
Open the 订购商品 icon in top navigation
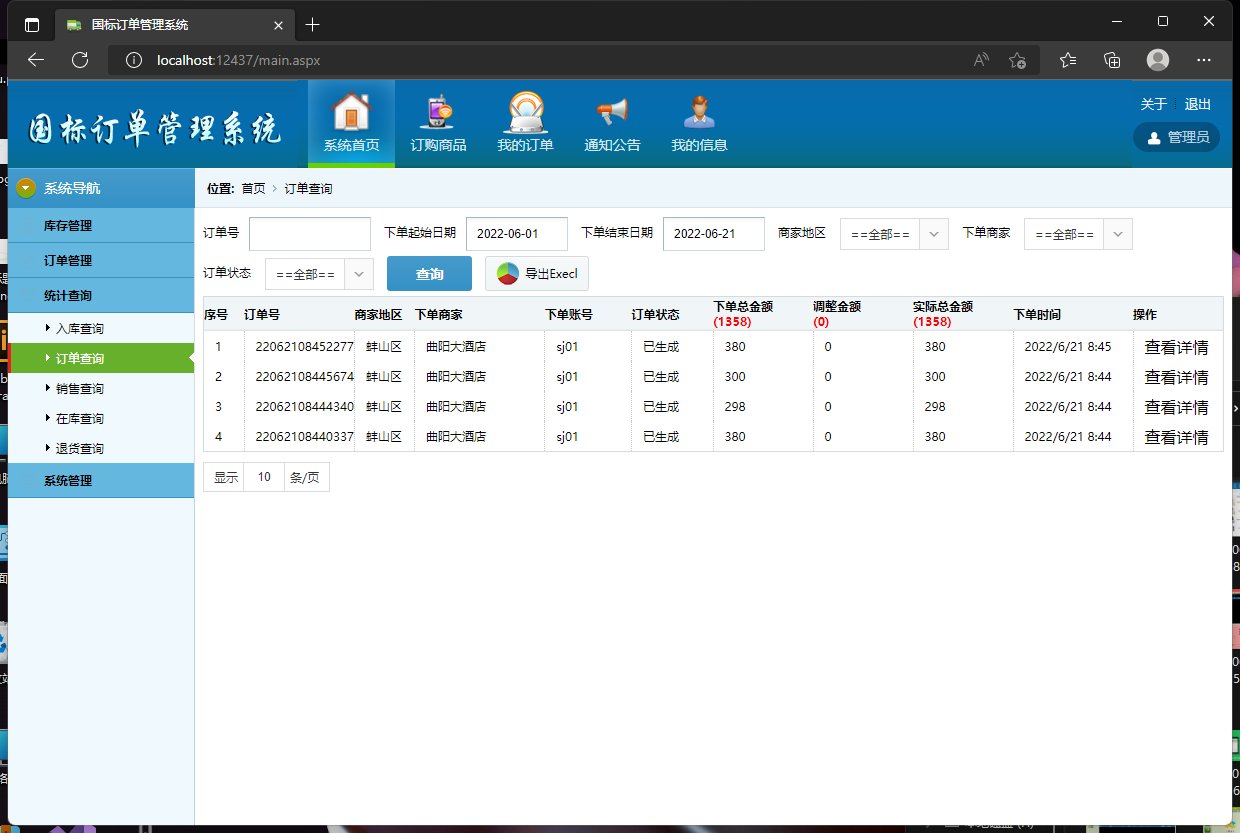coord(438,112)
